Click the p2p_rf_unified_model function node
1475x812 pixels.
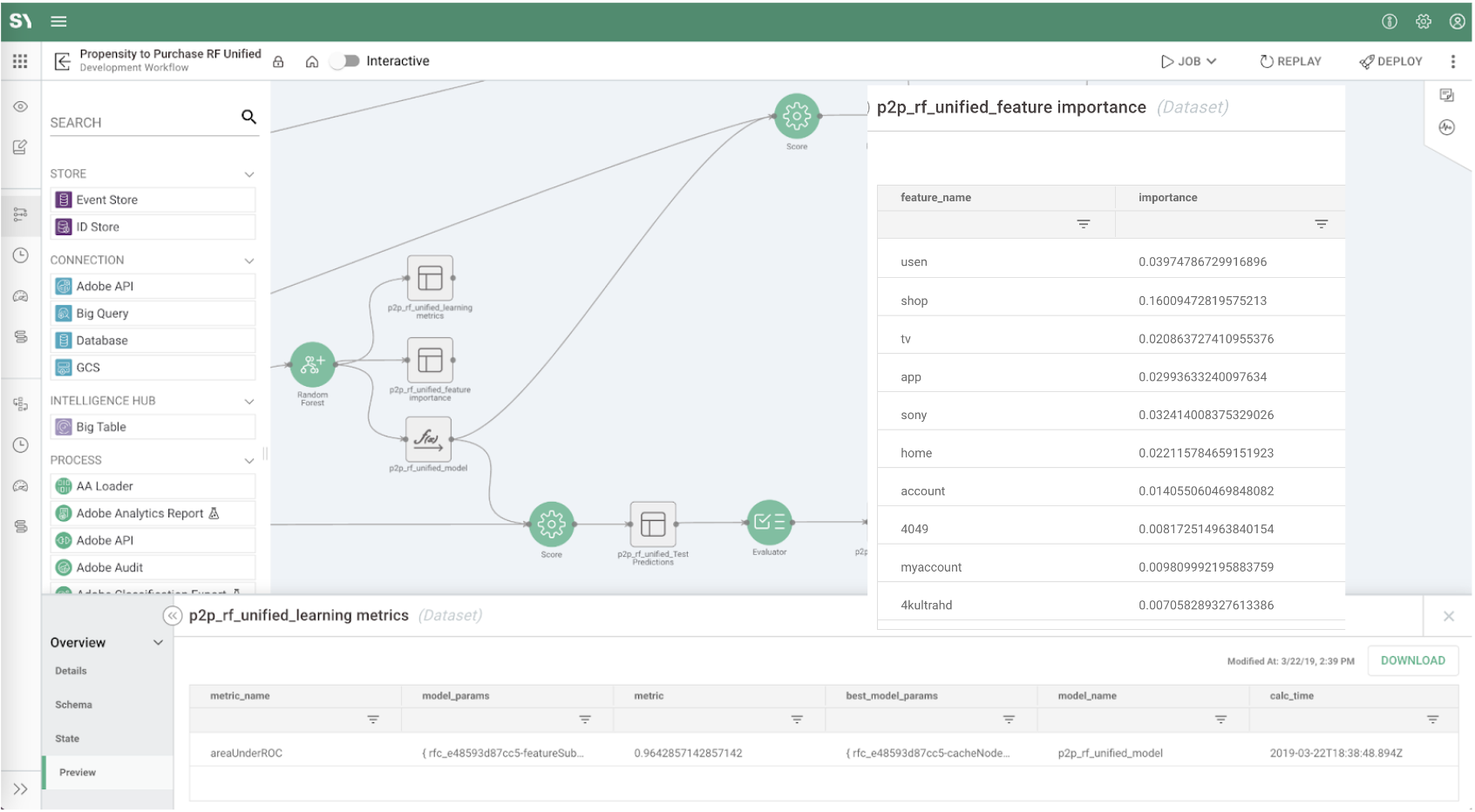point(429,438)
